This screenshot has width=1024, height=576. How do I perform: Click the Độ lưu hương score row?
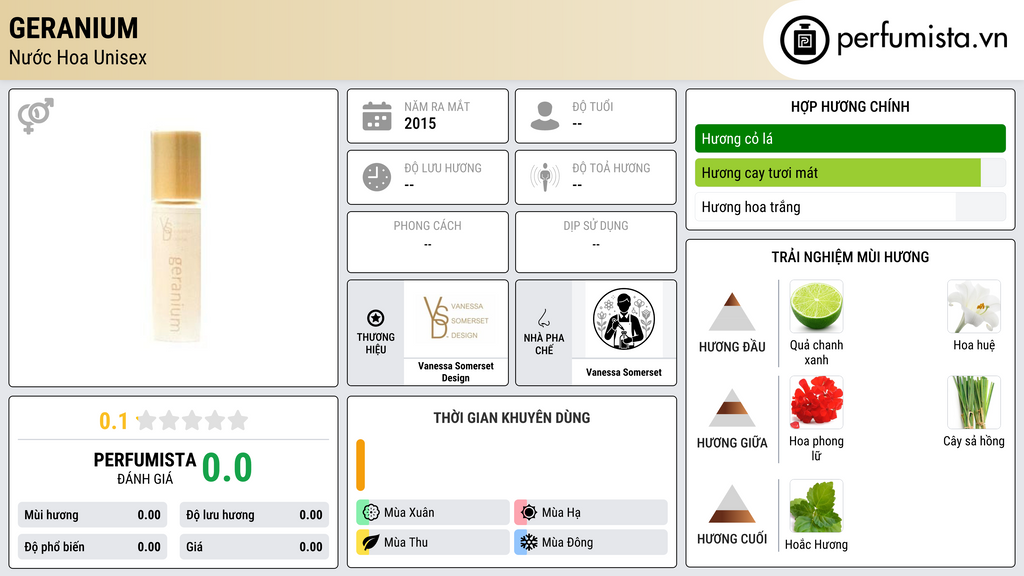(x=254, y=515)
